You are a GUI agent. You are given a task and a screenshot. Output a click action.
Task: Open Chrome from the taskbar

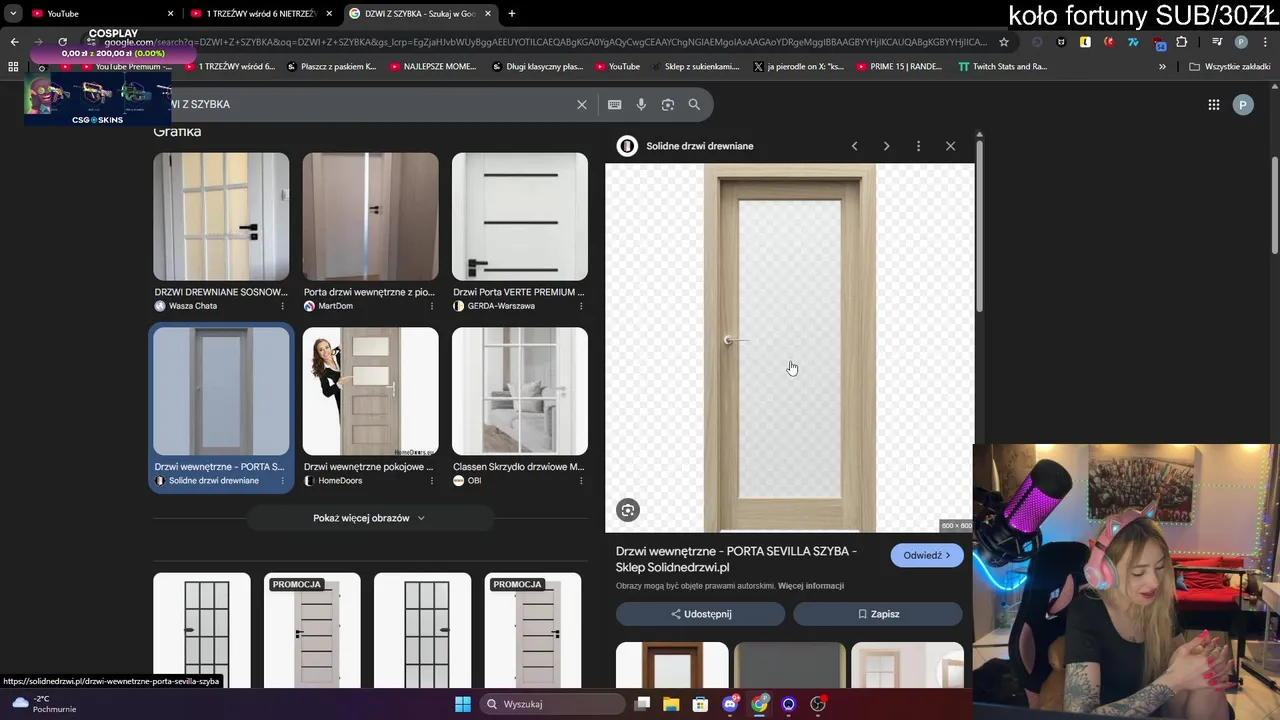[x=760, y=704]
